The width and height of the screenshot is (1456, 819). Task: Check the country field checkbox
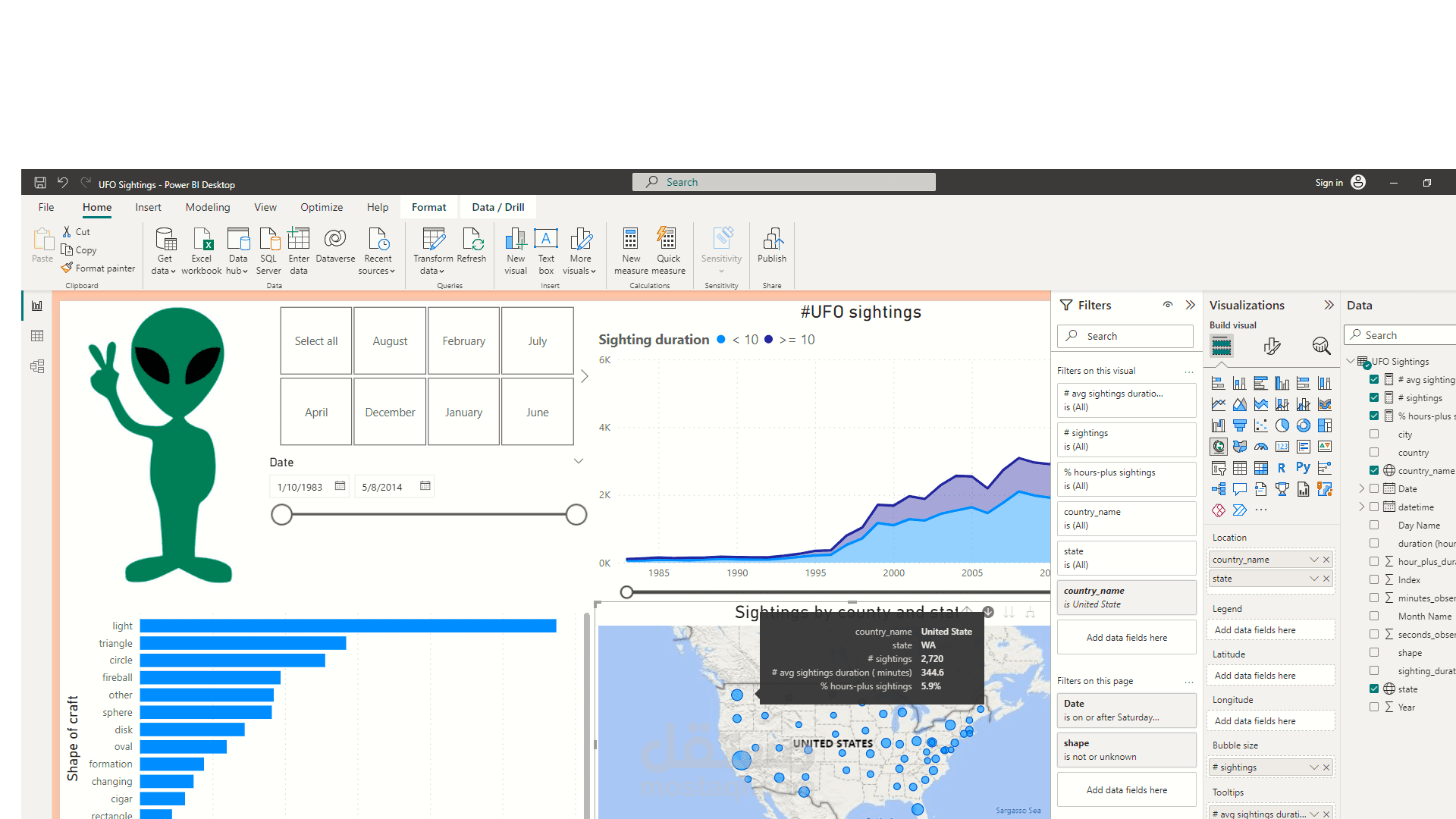coord(1374,452)
